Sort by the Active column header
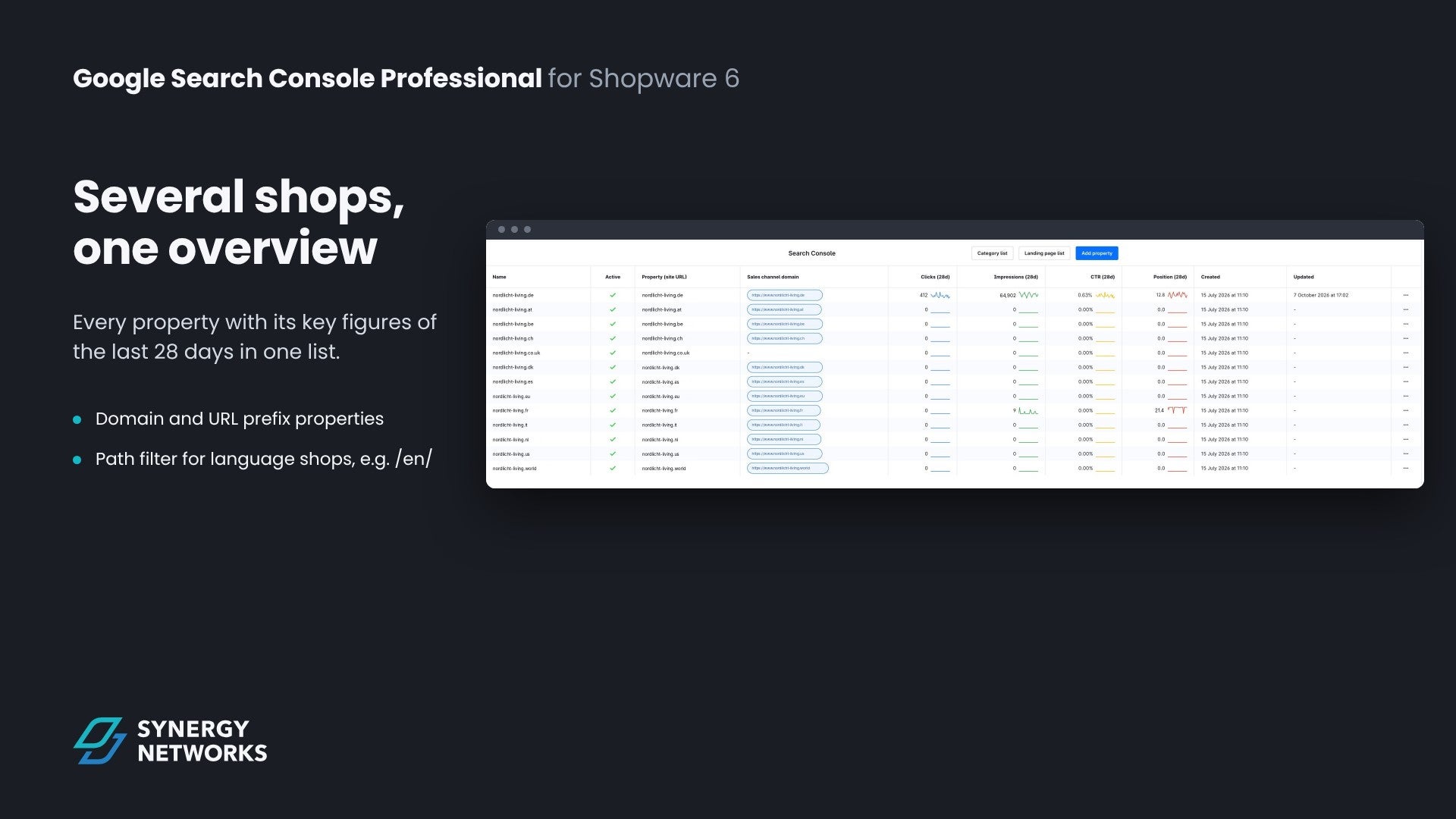This screenshot has width=1456, height=819. [x=613, y=277]
